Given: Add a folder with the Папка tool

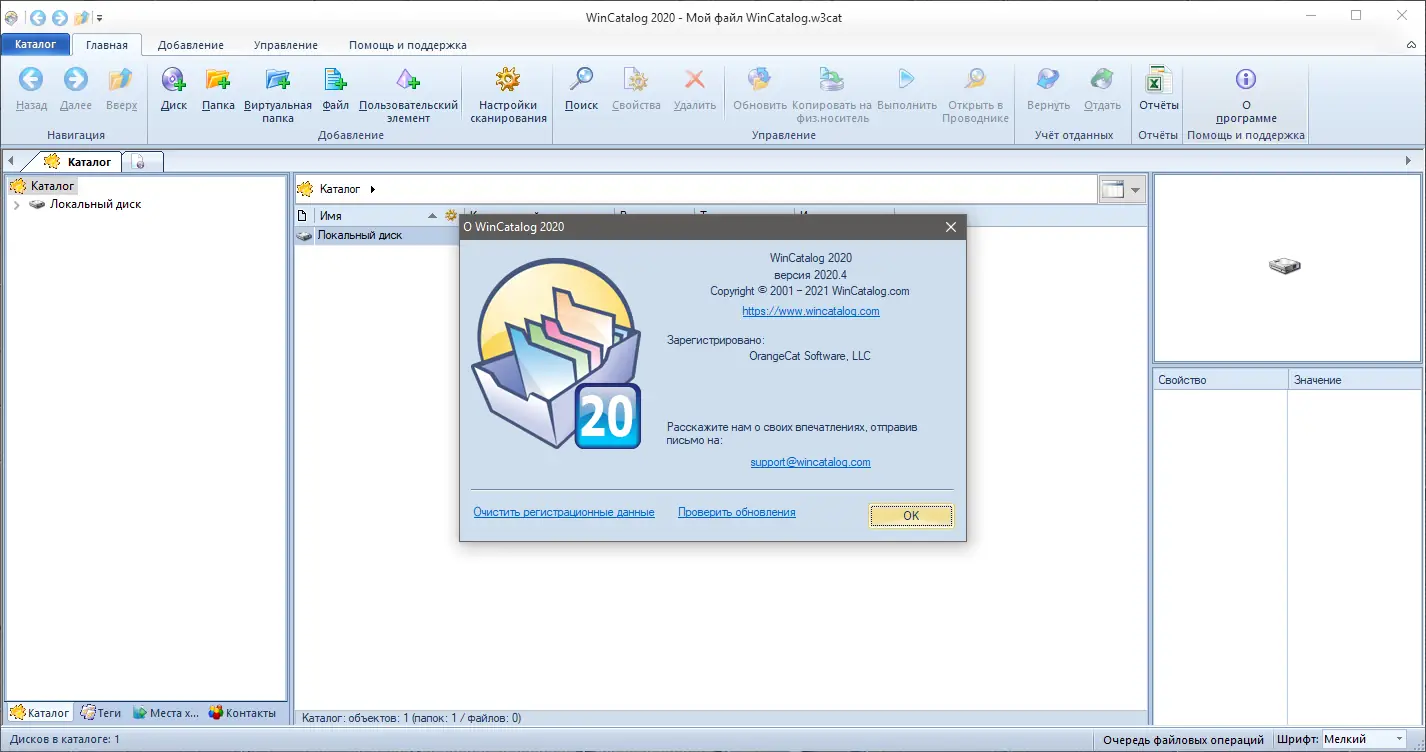Looking at the screenshot, I should 217,92.
